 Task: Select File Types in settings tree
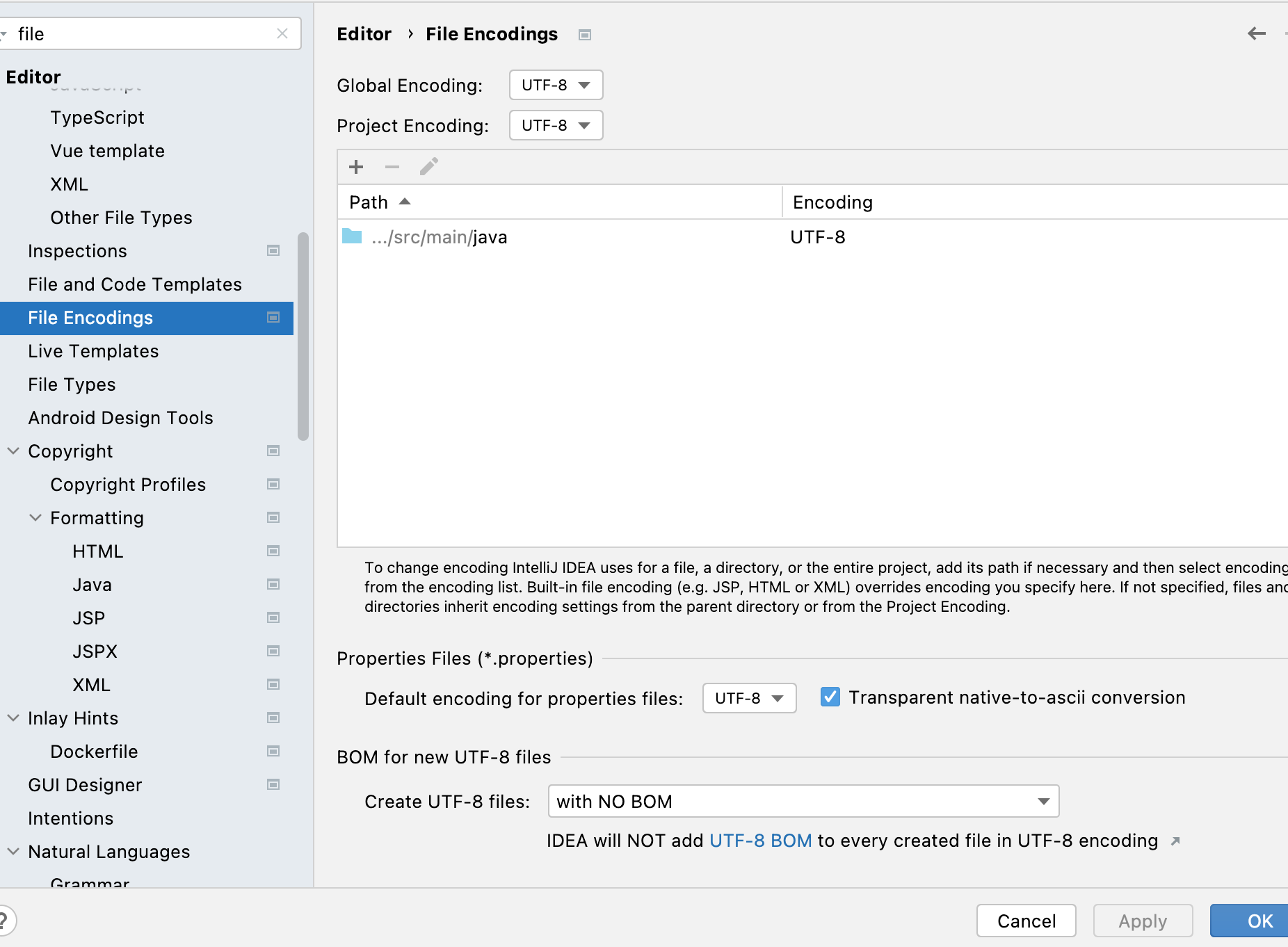pos(72,385)
